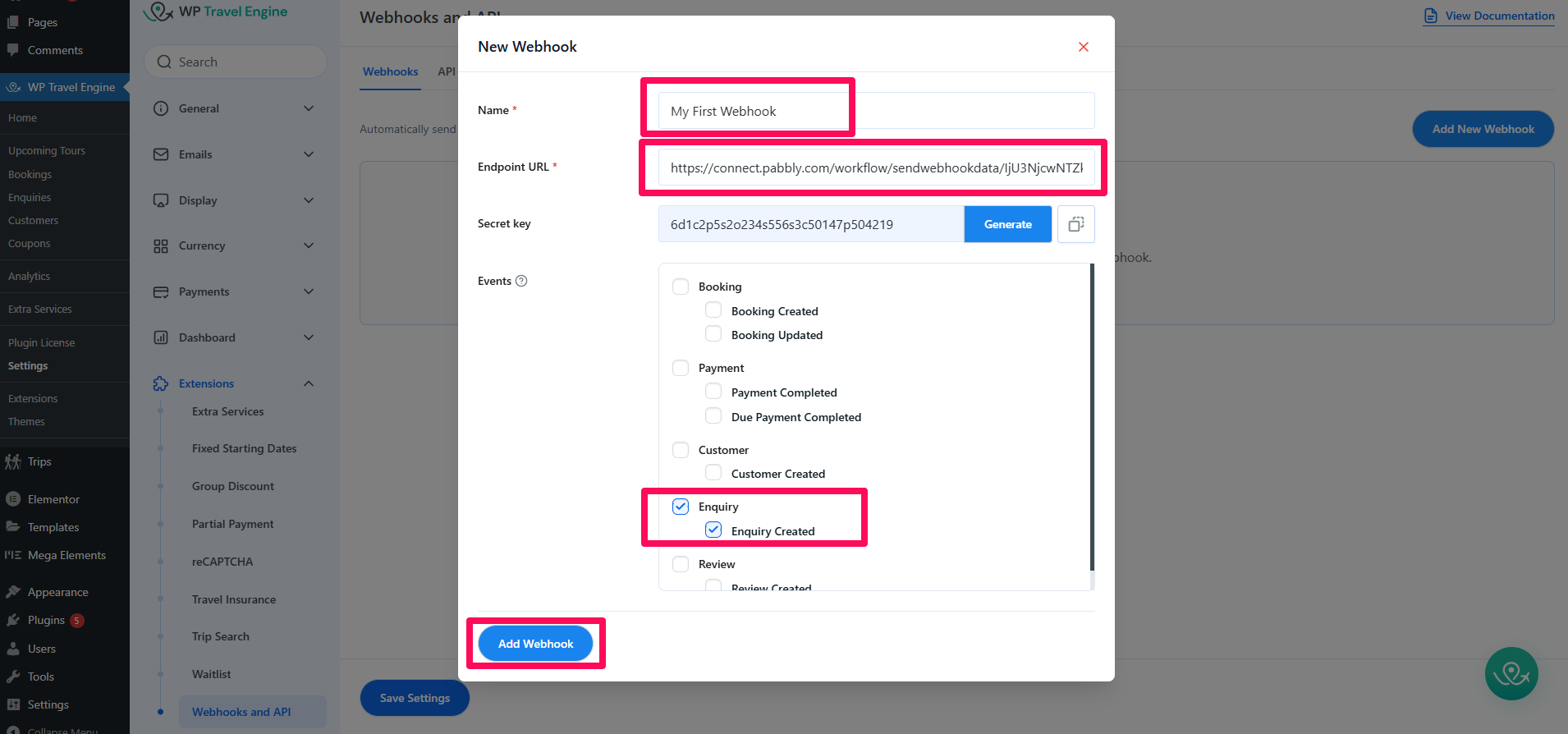Copy the secret key with copy icon
Viewport: 1568px width, 734px height.
(x=1075, y=224)
